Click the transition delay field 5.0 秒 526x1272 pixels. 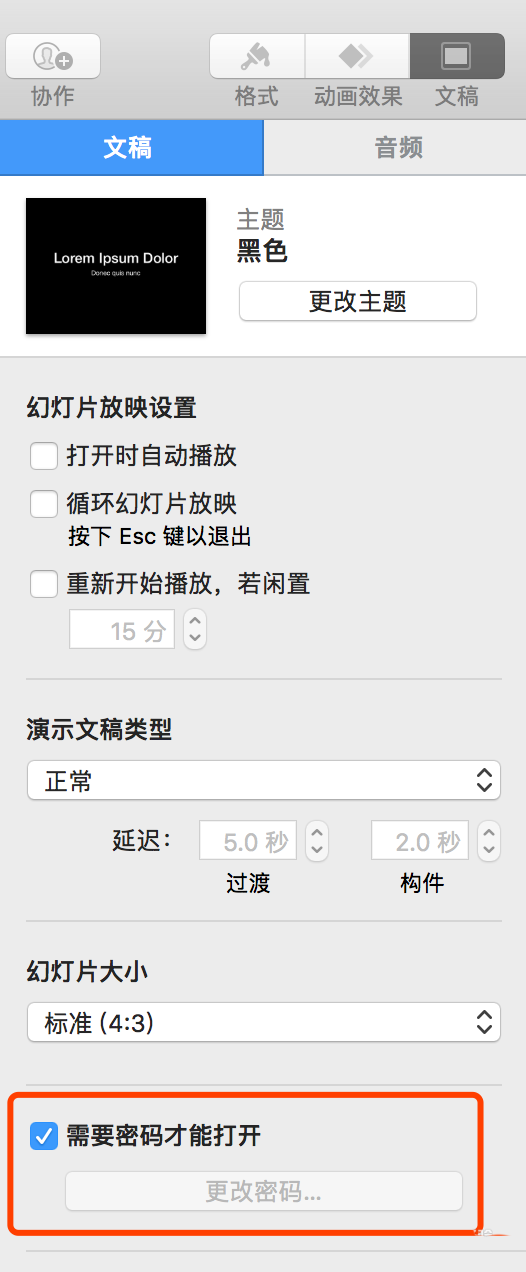[250, 841]
